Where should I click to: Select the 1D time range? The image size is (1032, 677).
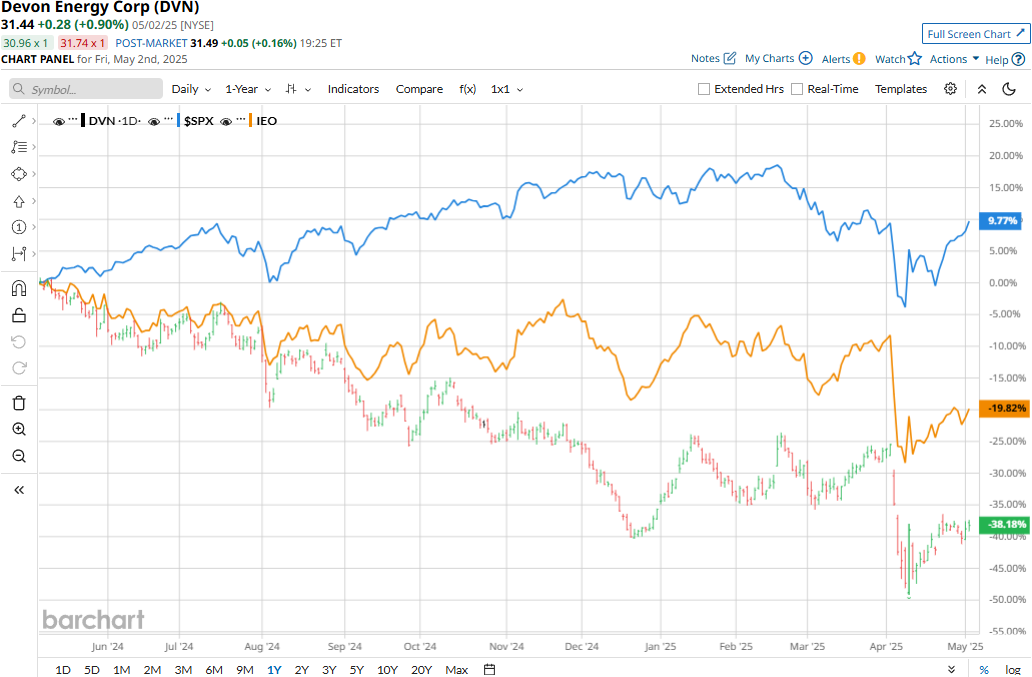point(63,670)
